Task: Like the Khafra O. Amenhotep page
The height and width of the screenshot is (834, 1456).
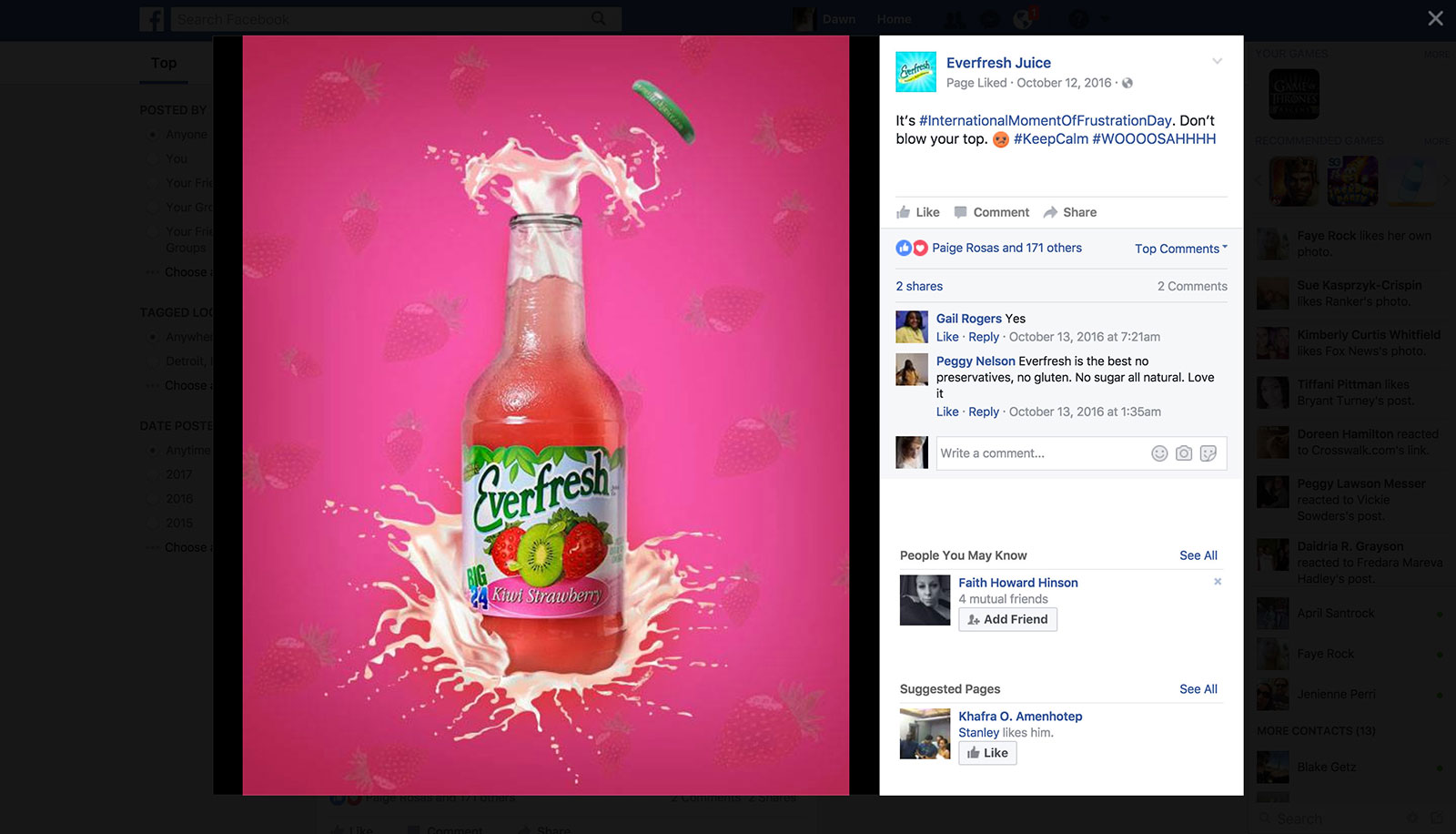Action: coord(987,753)
